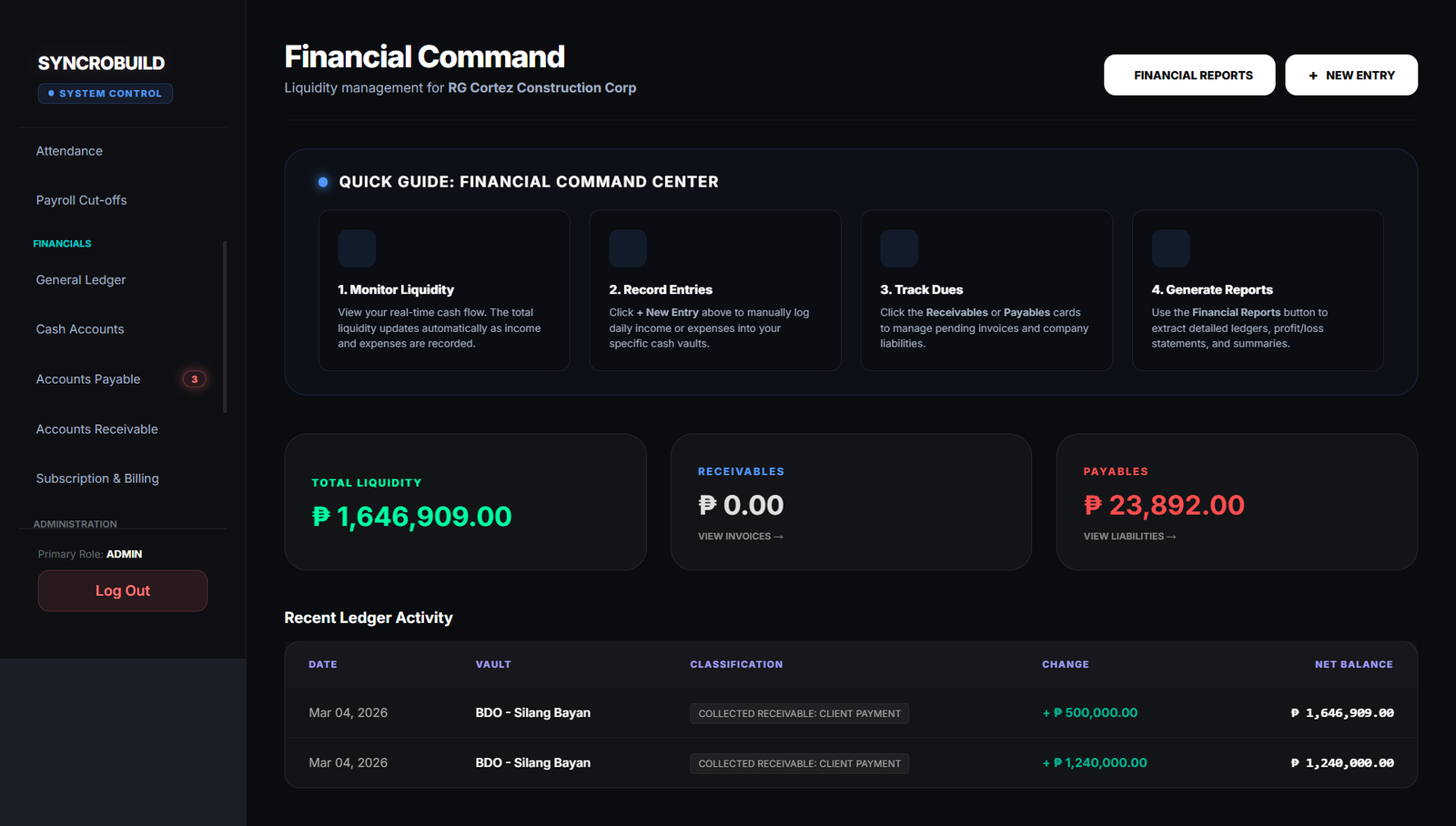Click the Date column header
The image size is (1456, 826).
coord(323,665)
